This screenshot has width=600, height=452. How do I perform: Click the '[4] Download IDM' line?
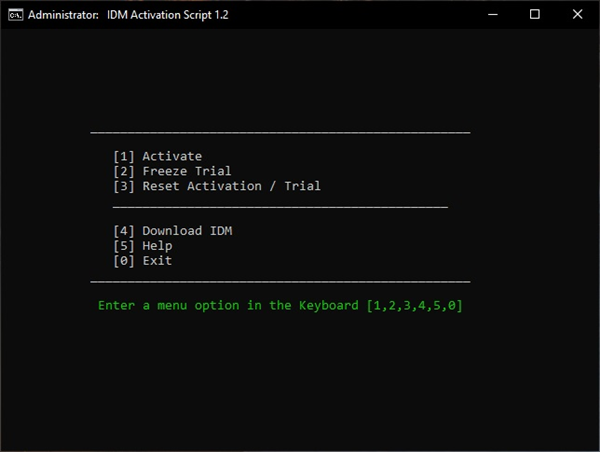click(x=173, y=231)
